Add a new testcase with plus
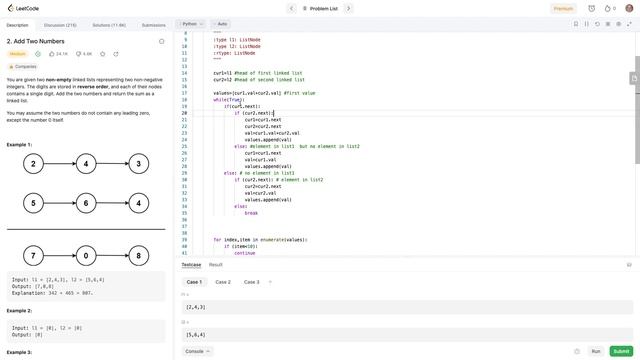640x360 pixels. pos(270,282)
